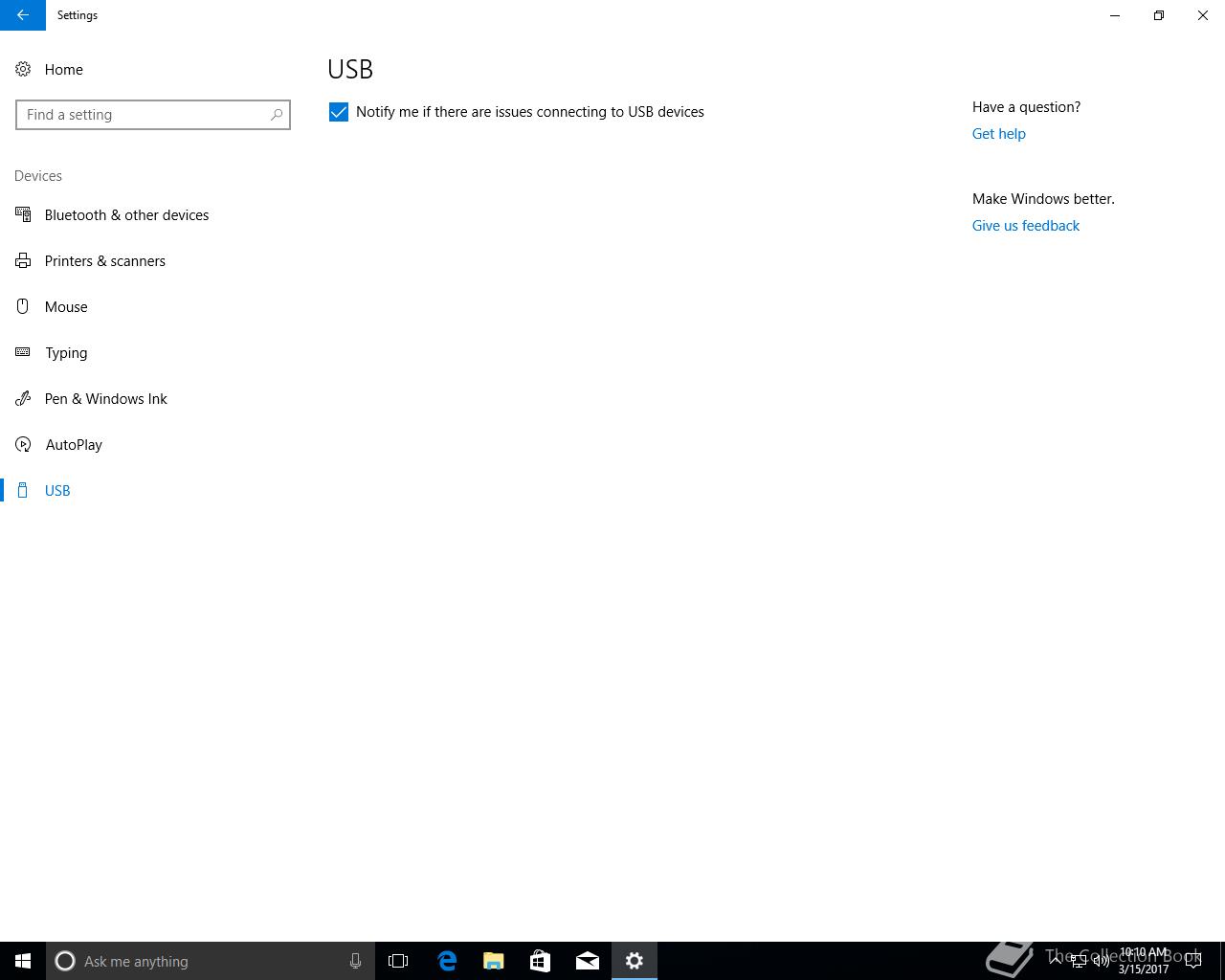Image resolution: width=1225 pixels, height=980 pixels.
Task: Open File Explorer from taskbar
Action: tap(494, 961)
